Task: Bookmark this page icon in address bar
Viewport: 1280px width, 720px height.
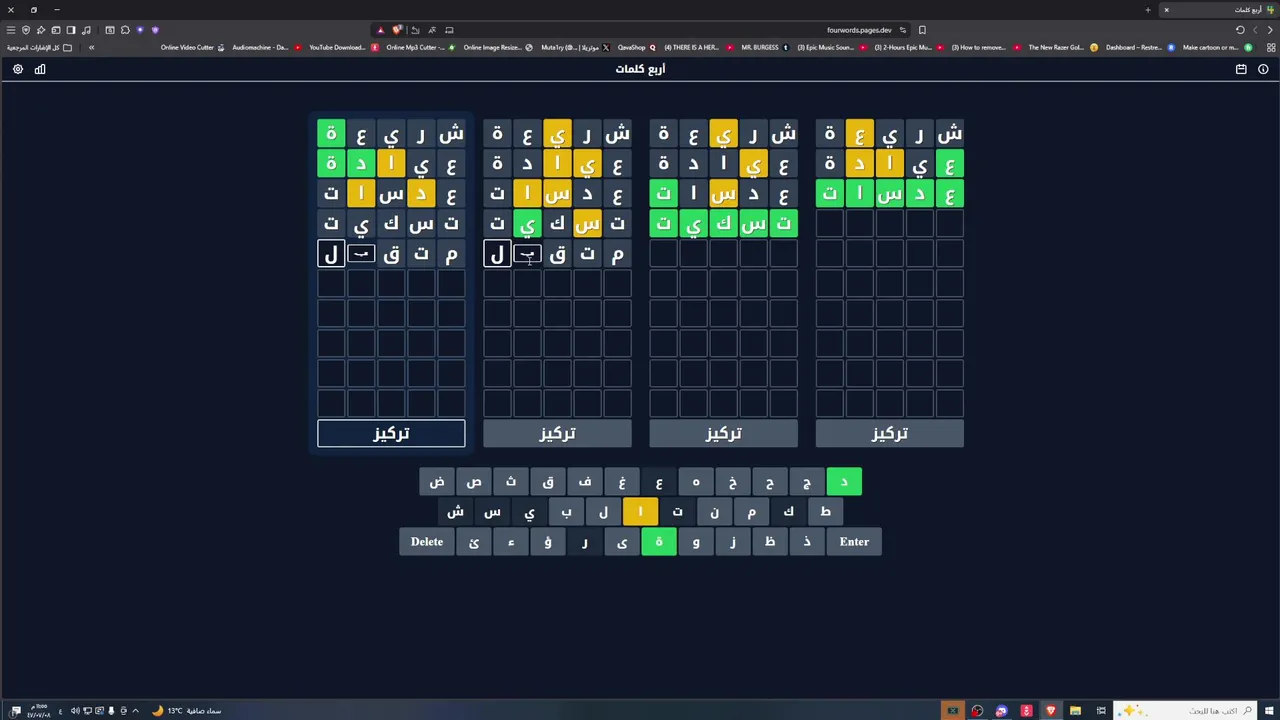Action: (922, 30)
